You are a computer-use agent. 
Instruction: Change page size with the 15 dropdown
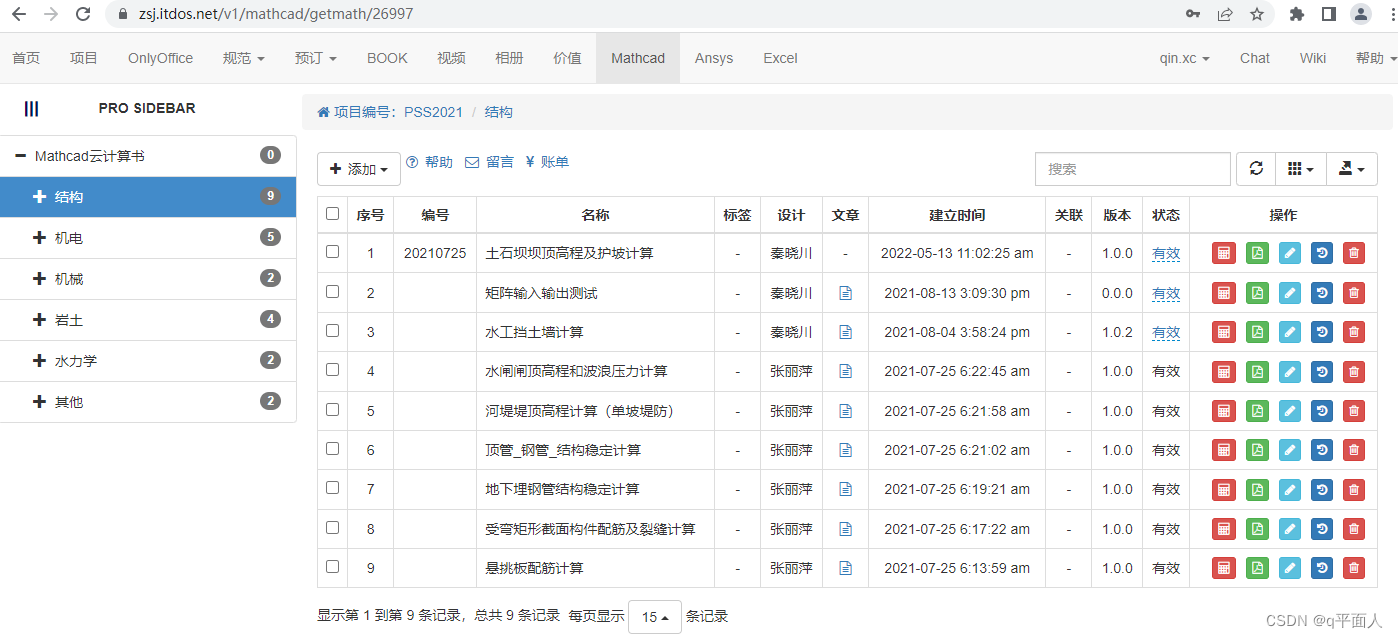click(x=654, y=617)
